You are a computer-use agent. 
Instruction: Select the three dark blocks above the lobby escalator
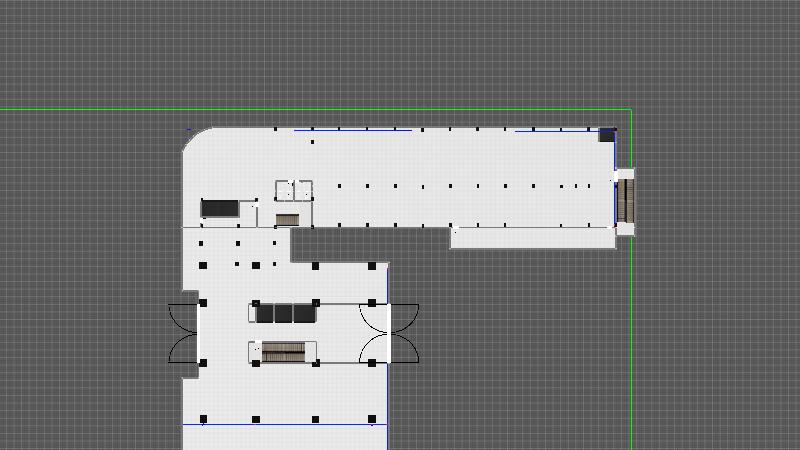tap(285, 313)
